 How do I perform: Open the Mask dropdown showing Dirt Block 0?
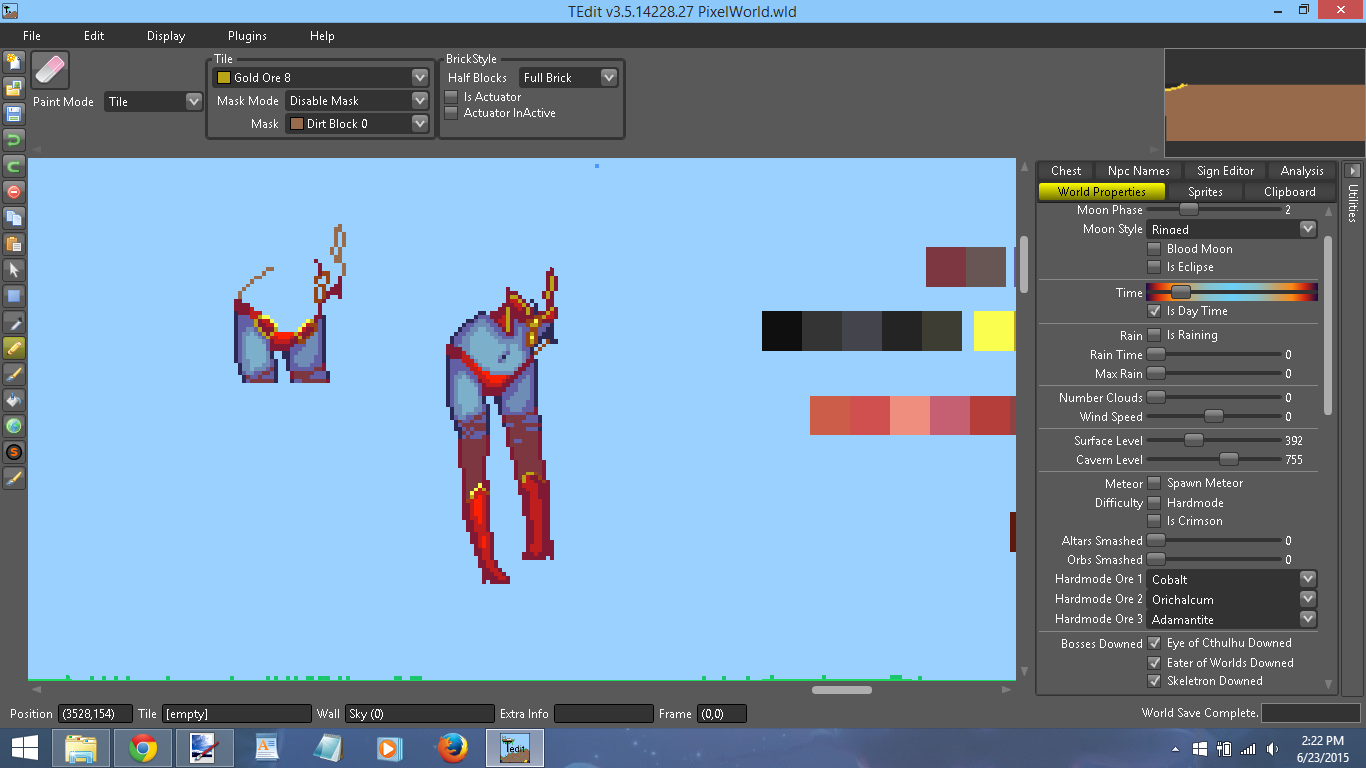(x=357, y=123)
